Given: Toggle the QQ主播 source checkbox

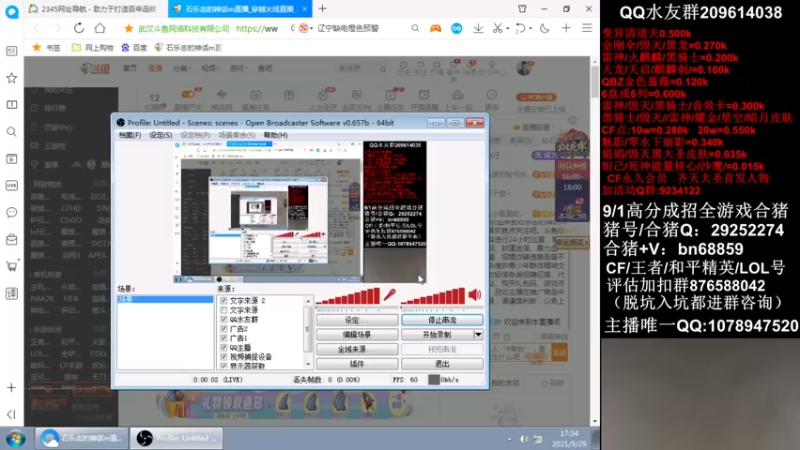Looking at the screenshot, I should [x=223, y=347].
